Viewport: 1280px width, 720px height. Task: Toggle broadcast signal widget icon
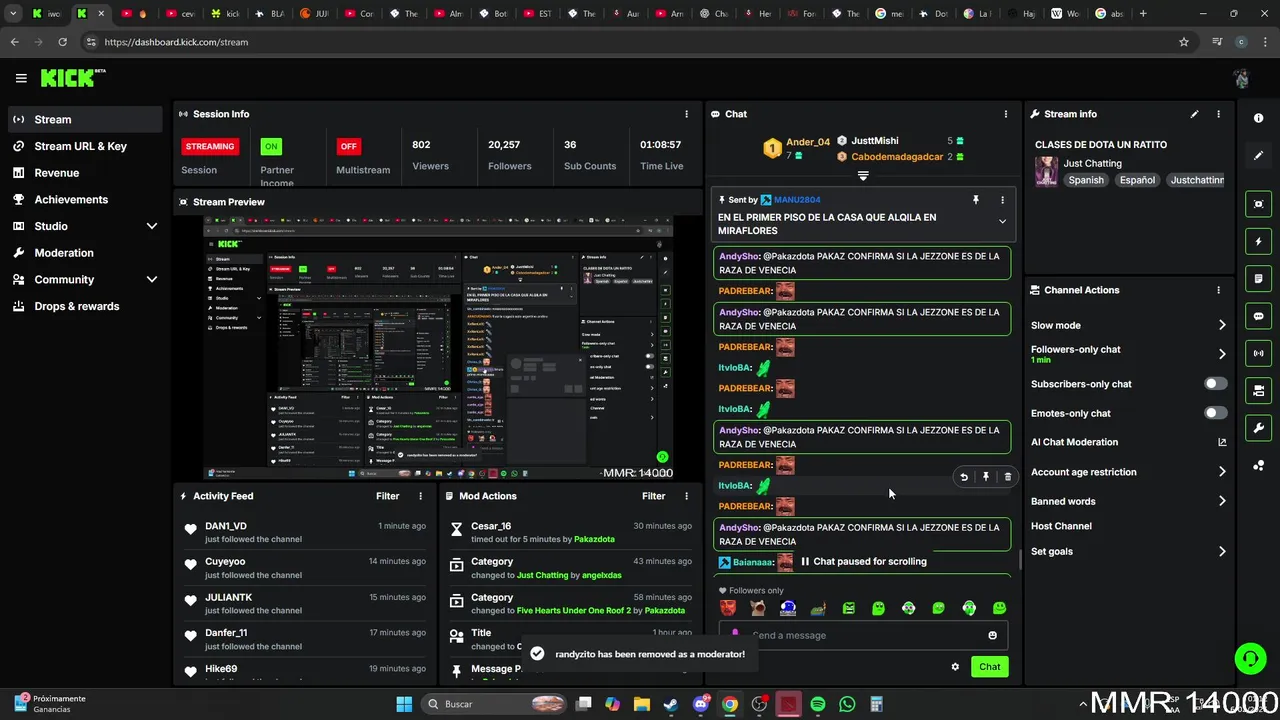pos(1258,353)
